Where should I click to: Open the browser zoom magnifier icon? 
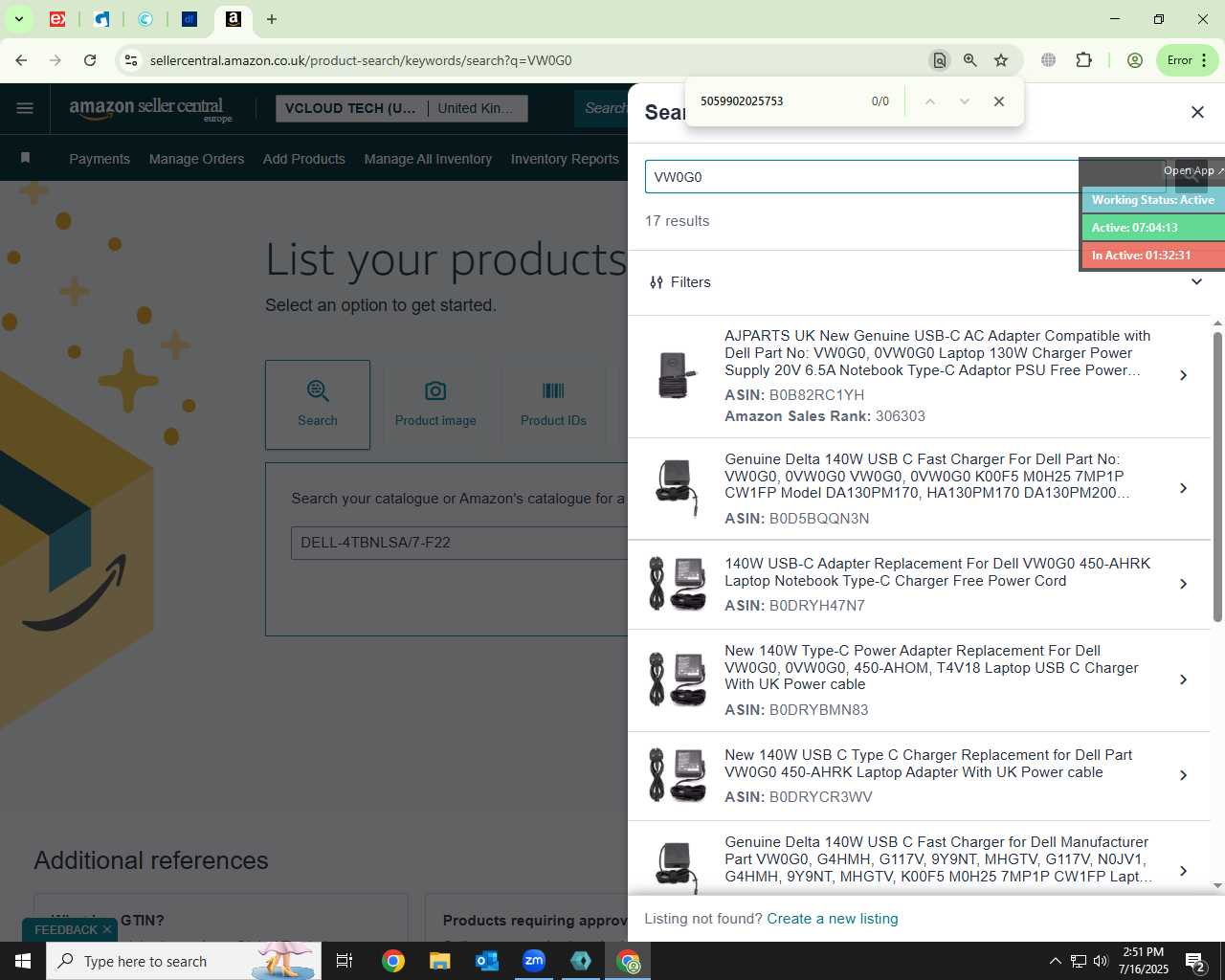pyautogui.click(x=970, y=60)
